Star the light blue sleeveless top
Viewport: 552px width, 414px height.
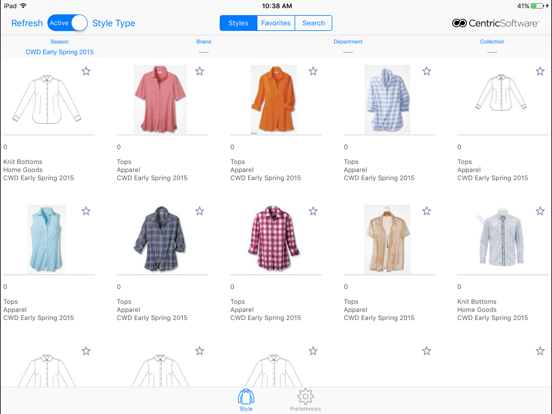click(x=86, y=211)
